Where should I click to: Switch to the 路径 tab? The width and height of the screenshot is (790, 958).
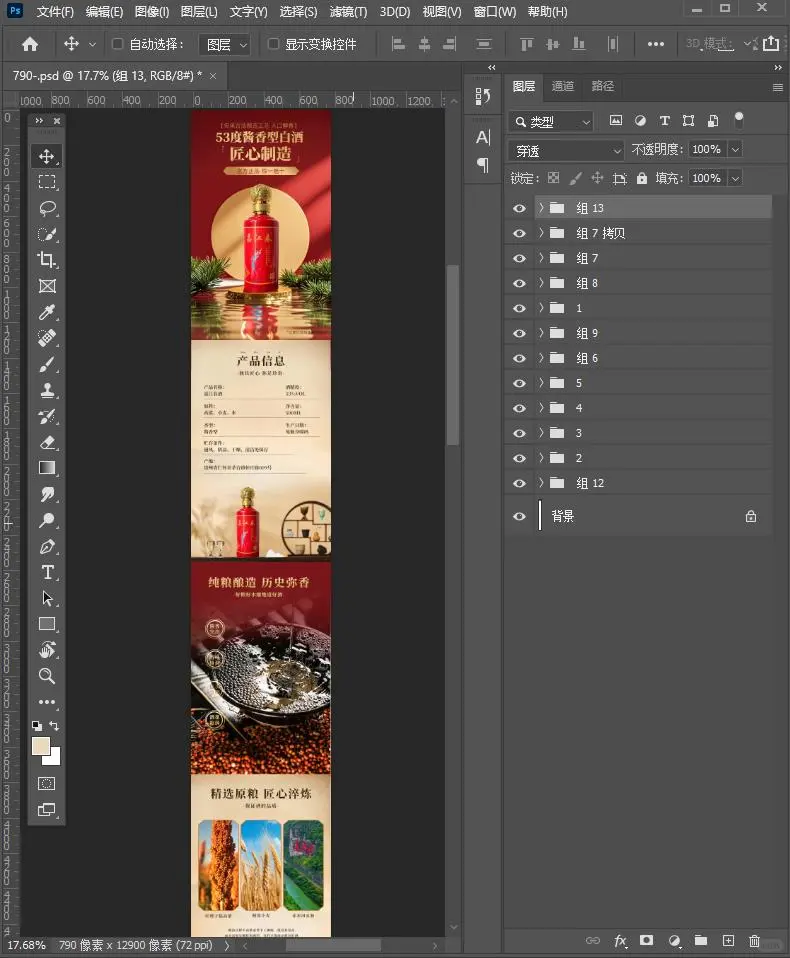click(x=602, y=86)
